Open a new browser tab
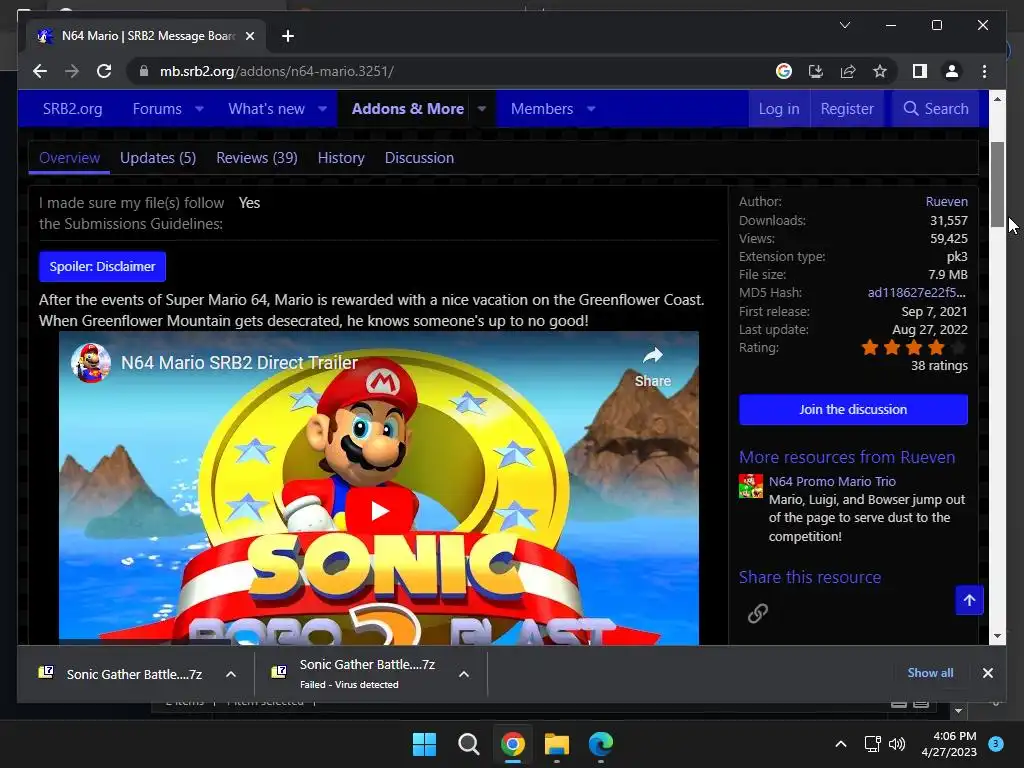The width and height of the screenshot is (1024, 768). click(288, 36)
